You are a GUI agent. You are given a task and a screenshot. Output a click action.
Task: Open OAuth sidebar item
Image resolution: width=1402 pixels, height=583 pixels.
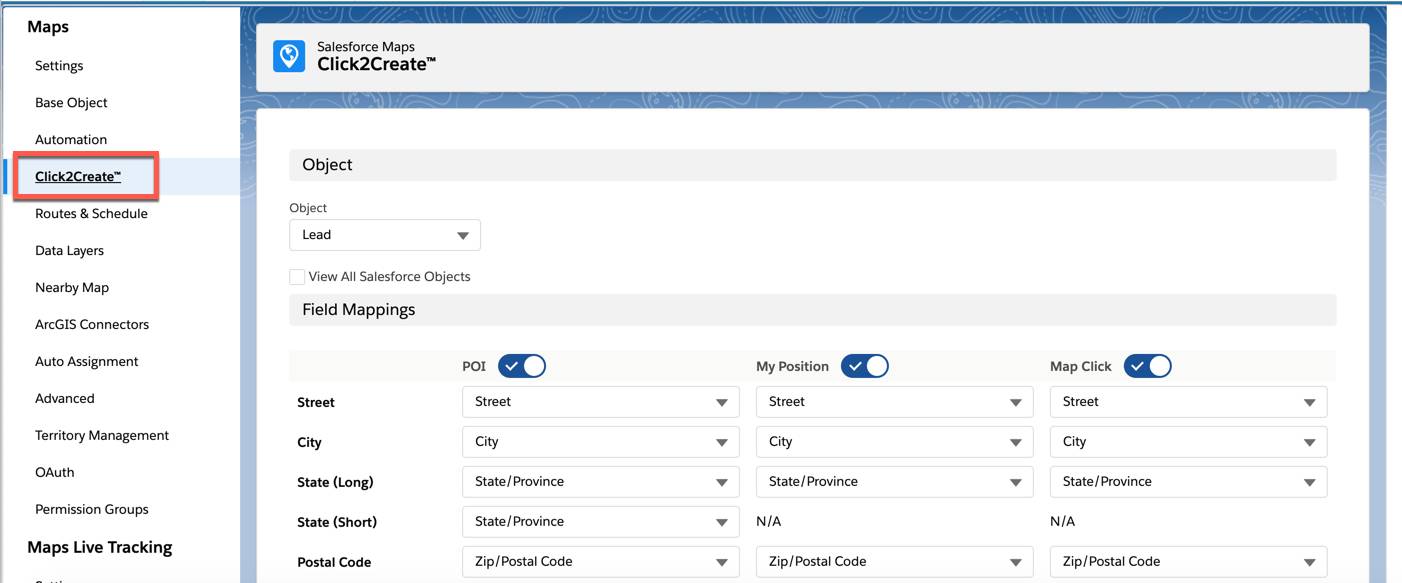point(55,473)
